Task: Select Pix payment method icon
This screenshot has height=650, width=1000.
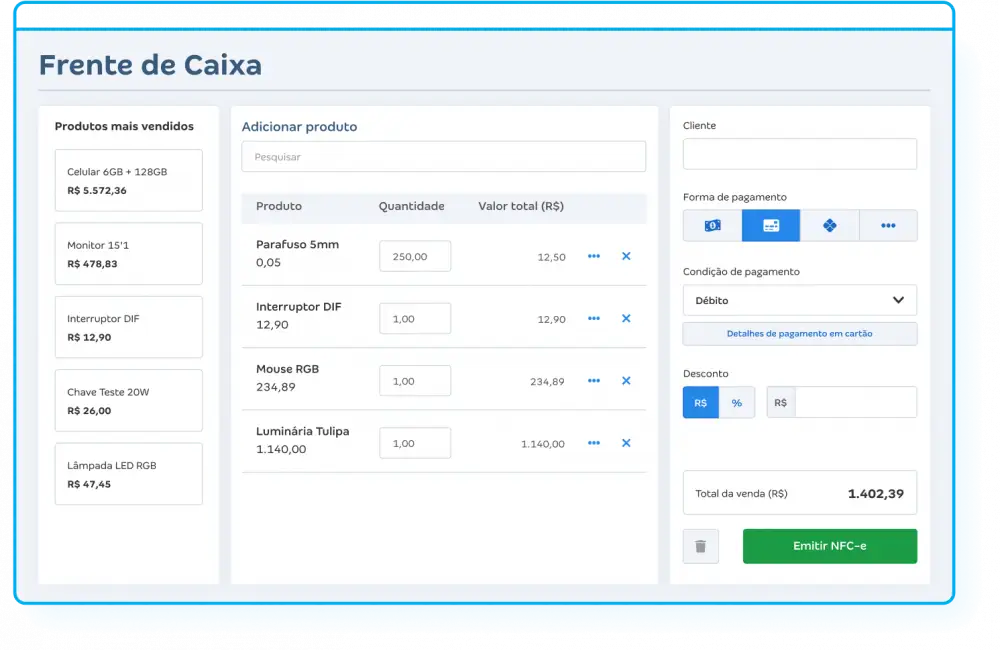Action: pos(830,225)
